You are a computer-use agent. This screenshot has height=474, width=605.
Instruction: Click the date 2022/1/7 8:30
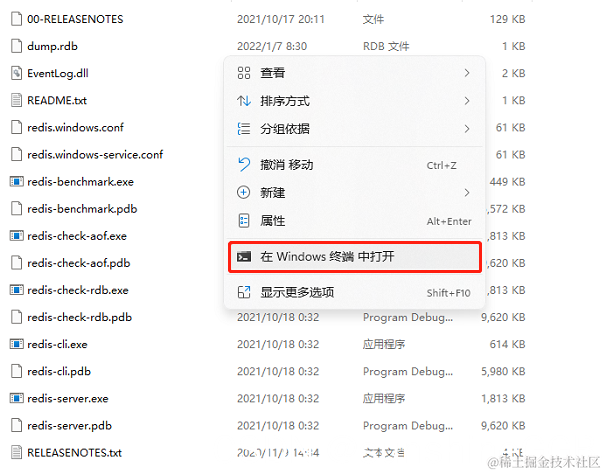point(272,46)
